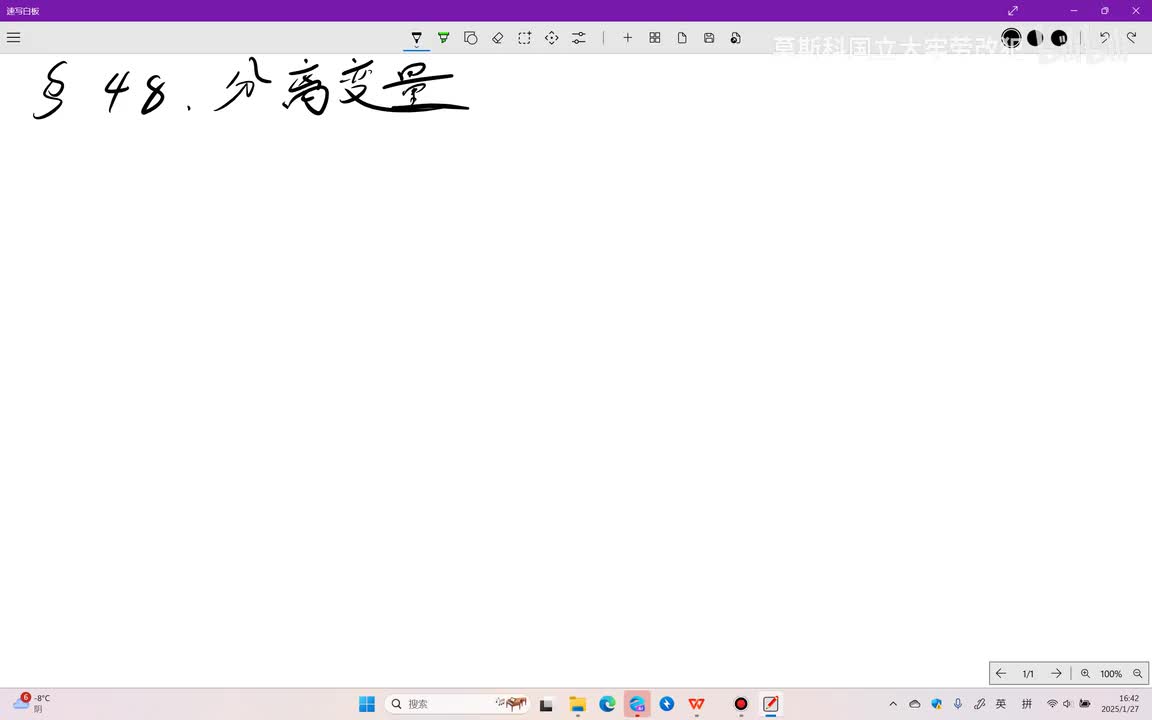1152x720 pixels.
Task: Redo the last stroke
Action: pyautogui.click(x=1131, y=37)
